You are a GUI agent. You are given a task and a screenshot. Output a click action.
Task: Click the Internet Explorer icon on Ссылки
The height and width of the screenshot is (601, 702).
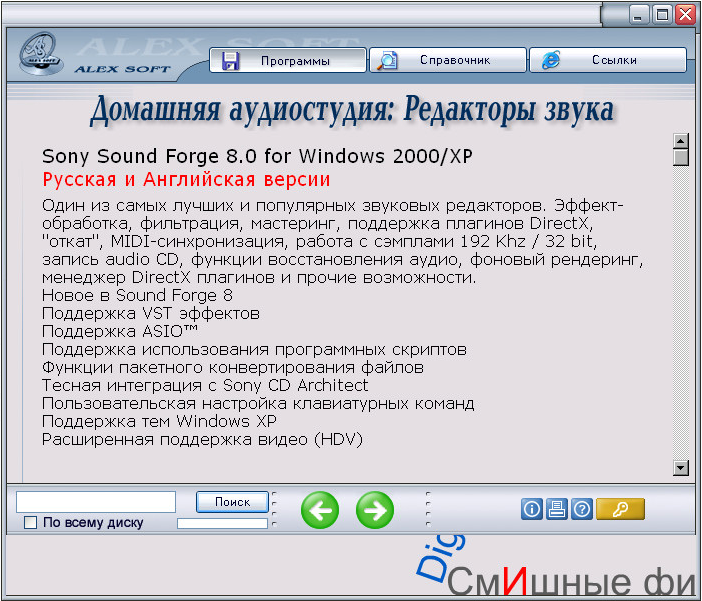[551, 60]
